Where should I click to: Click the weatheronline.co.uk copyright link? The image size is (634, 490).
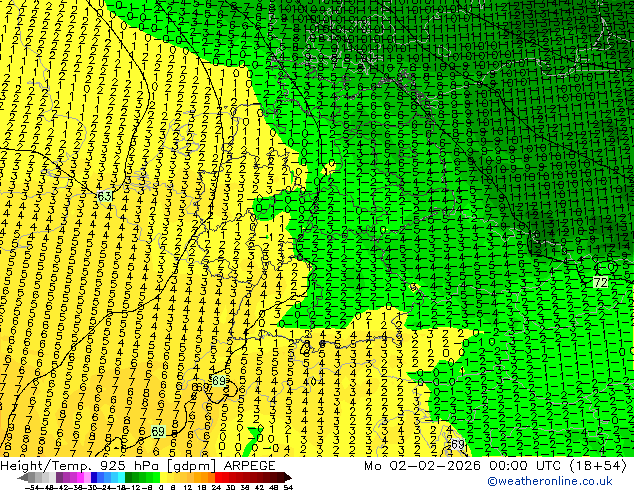(549, 481)
